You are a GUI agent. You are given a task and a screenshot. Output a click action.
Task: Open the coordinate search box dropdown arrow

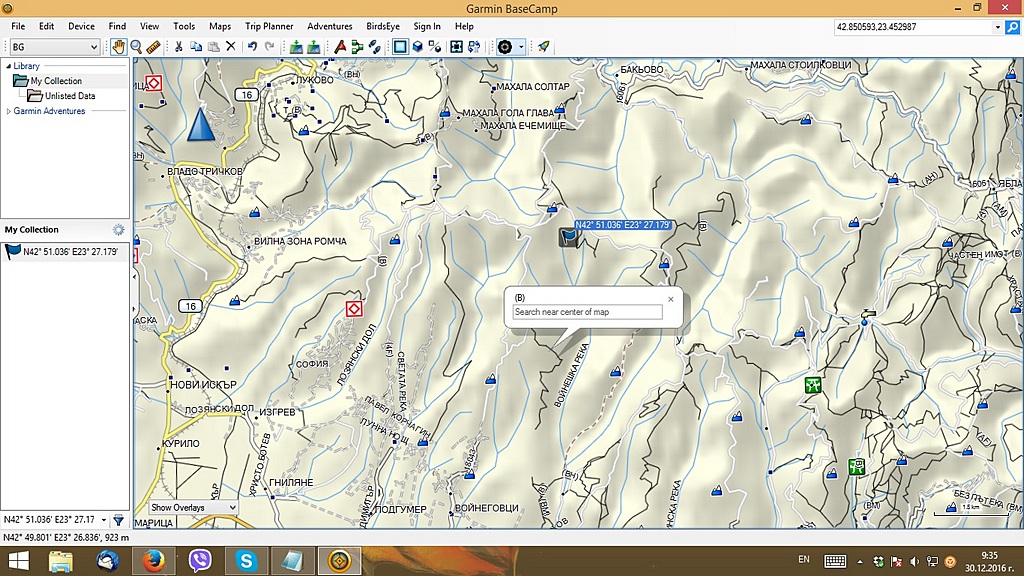click(997, 27)
